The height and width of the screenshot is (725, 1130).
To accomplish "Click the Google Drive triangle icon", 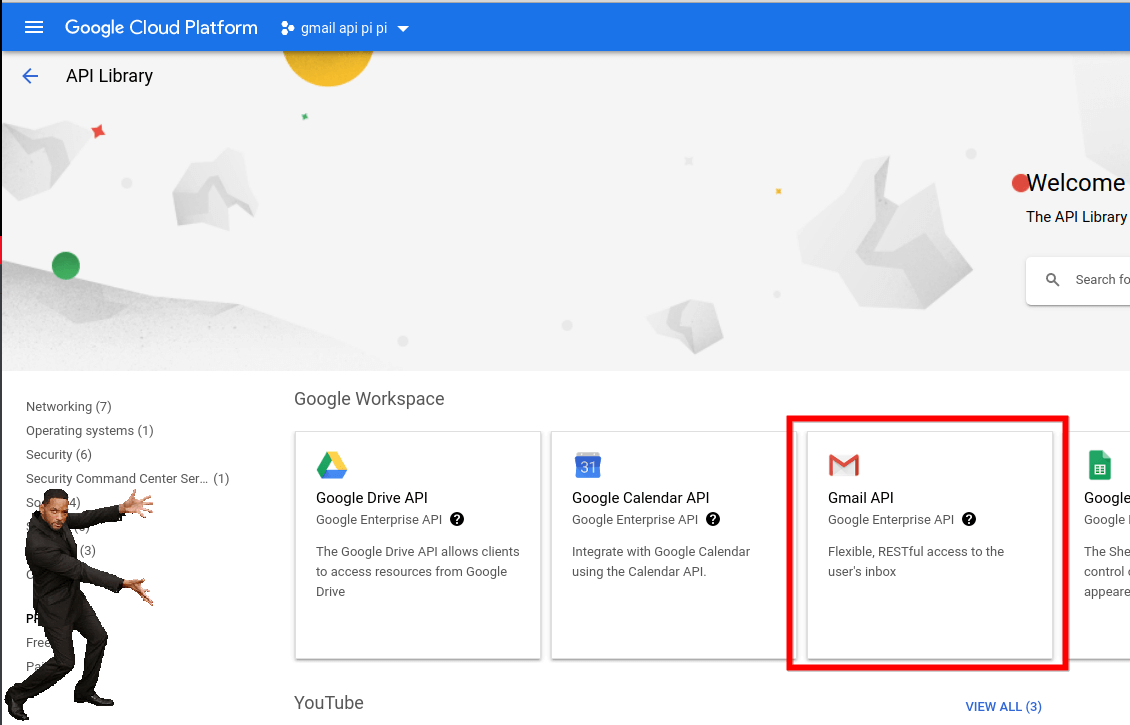I will 332,466.
